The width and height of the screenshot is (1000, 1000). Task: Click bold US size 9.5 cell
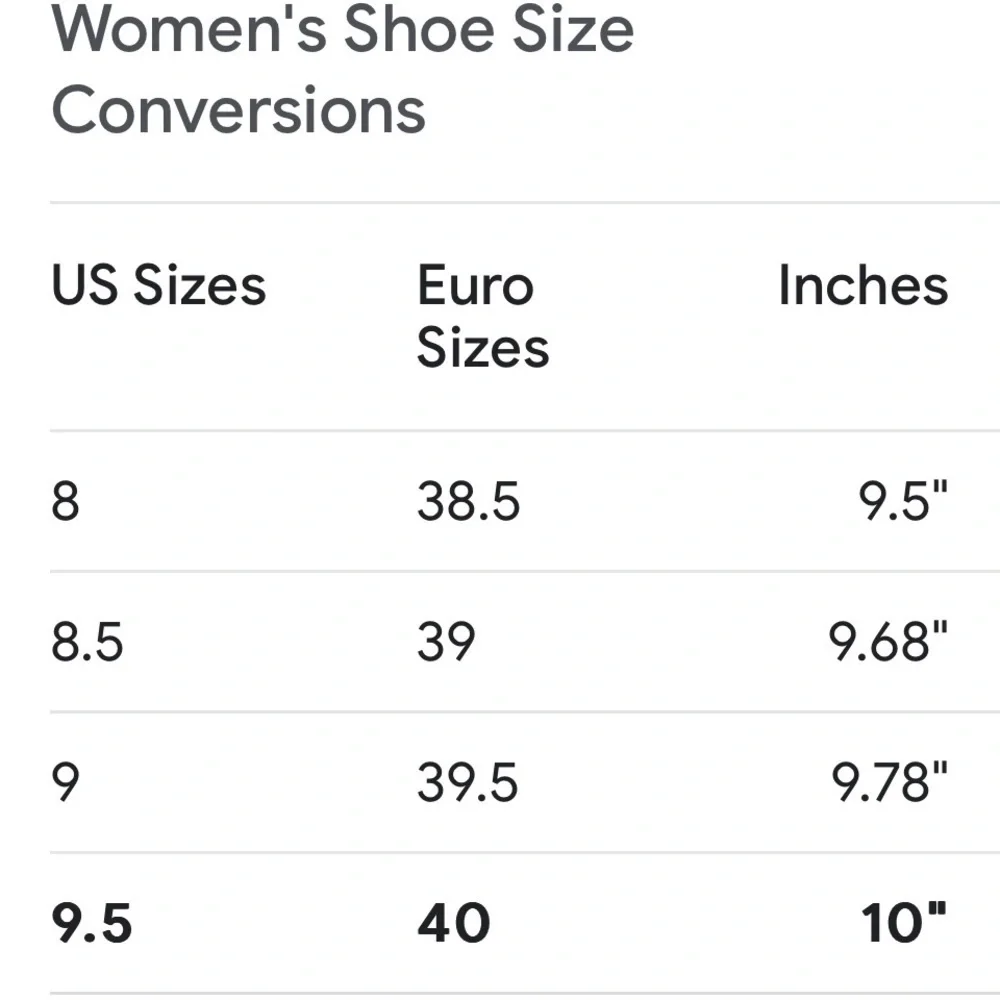pos(92,922)
